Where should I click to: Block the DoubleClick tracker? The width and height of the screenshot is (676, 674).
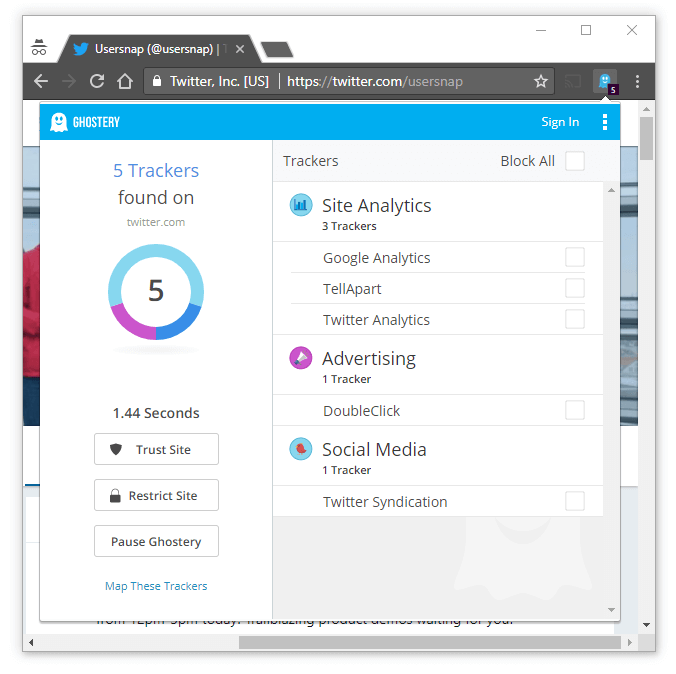point(575,411)
